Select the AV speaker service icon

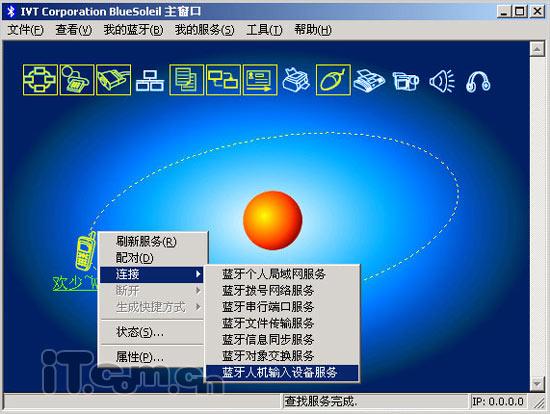(442, 81)
